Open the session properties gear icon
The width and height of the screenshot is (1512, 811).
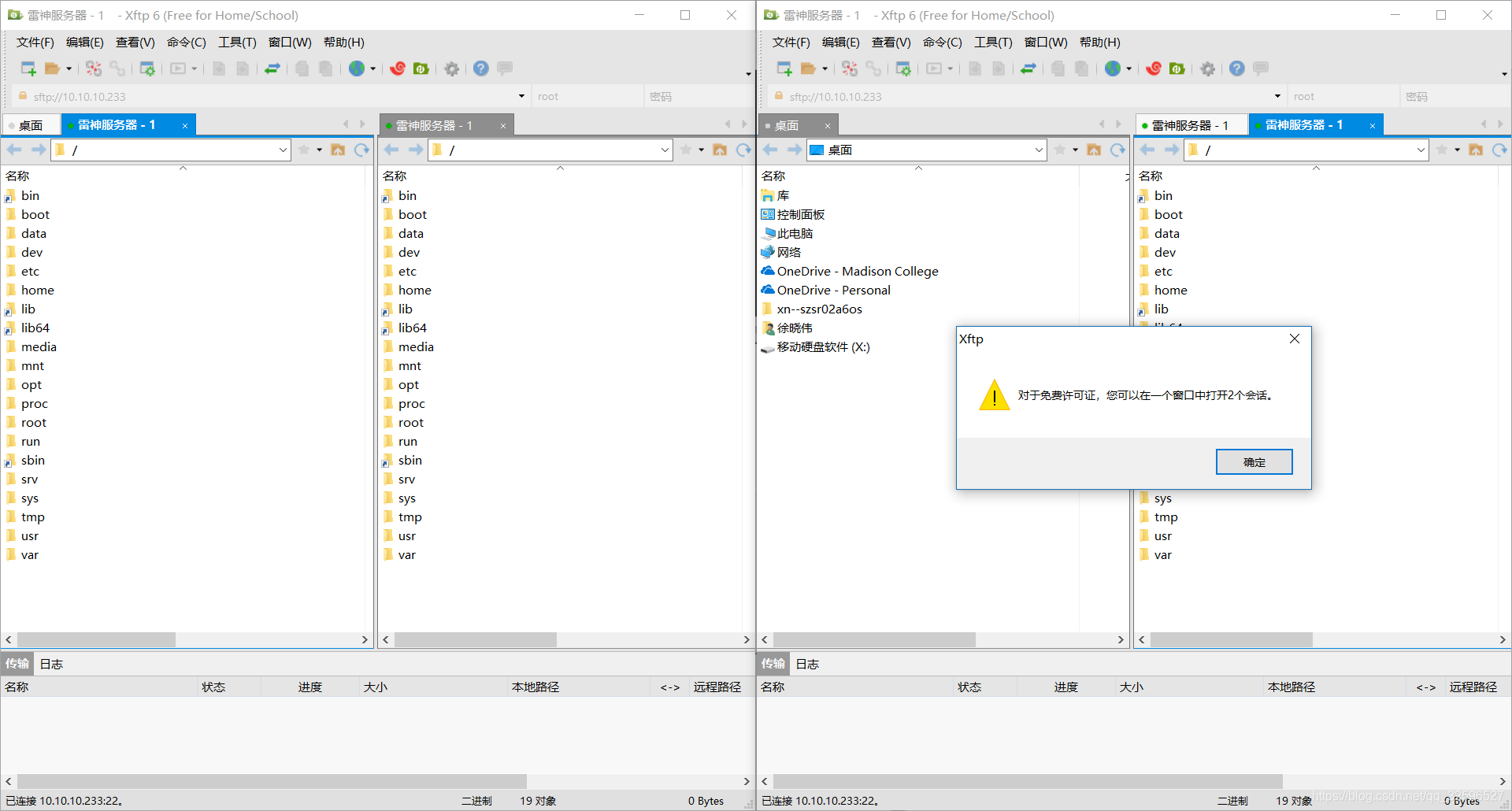pos(451,69)
